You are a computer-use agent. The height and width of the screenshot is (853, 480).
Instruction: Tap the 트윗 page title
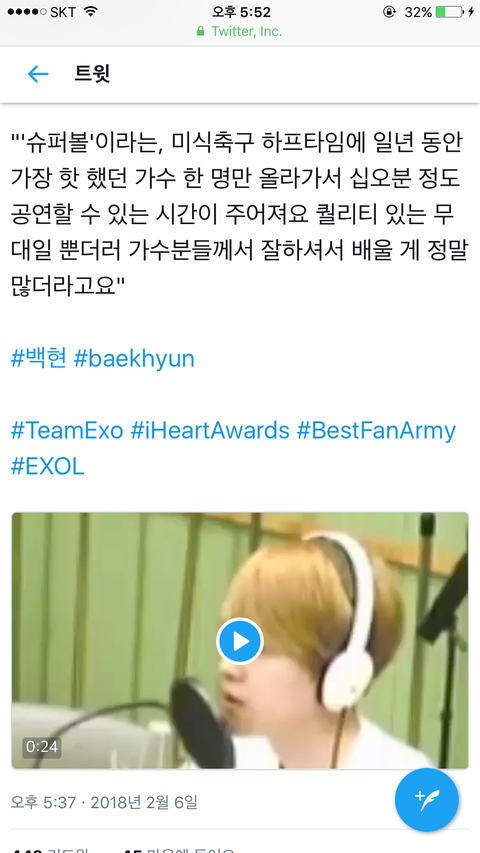(x=92, y=74)
